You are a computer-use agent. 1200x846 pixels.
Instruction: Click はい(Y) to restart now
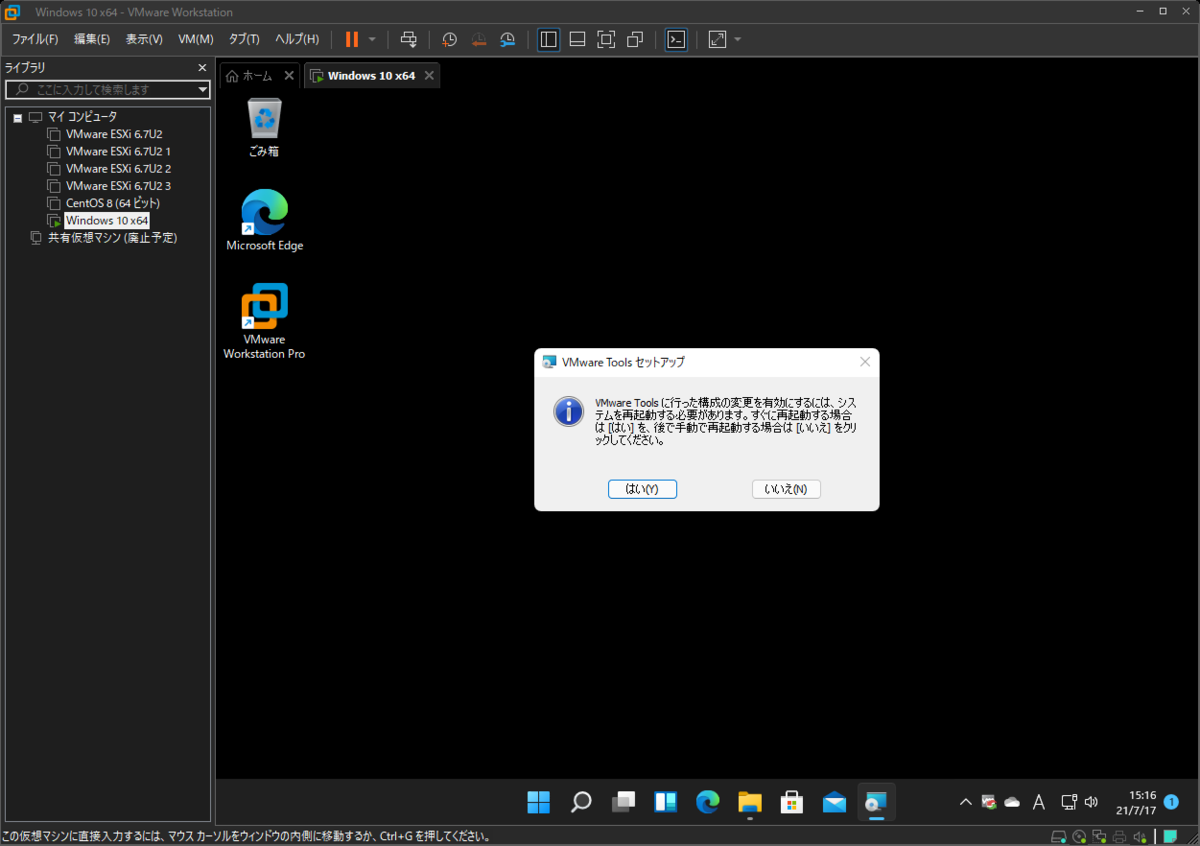coord(642,489)
